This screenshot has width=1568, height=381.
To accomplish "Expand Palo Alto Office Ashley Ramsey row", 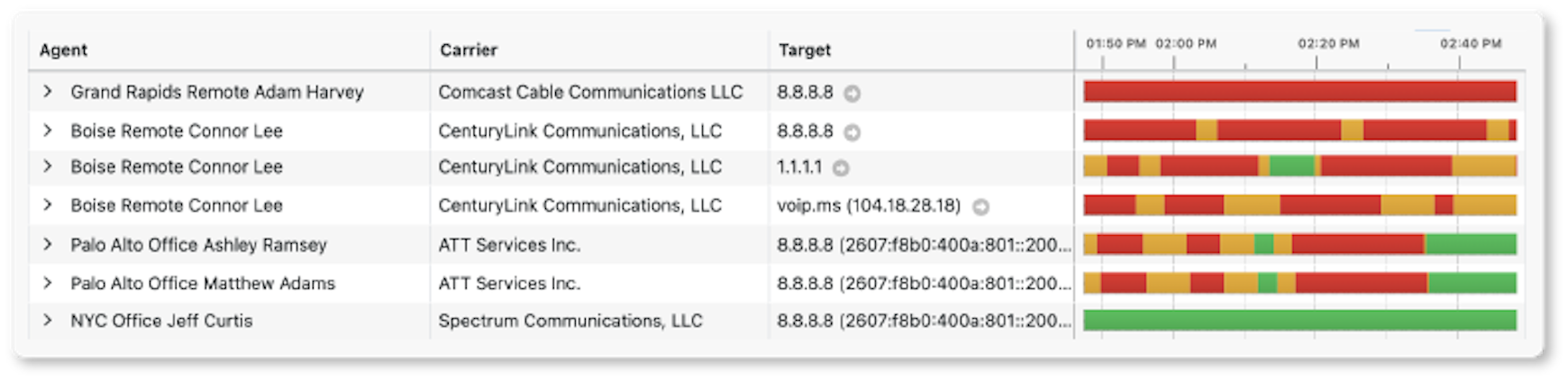I will 48,244.
